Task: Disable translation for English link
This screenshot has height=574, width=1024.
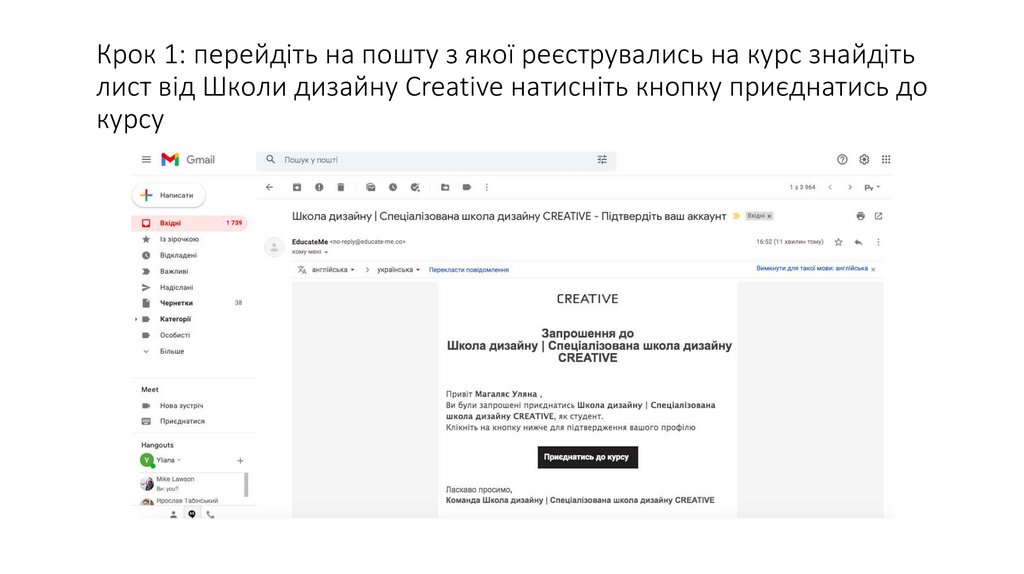Action: tap(812, 269)
